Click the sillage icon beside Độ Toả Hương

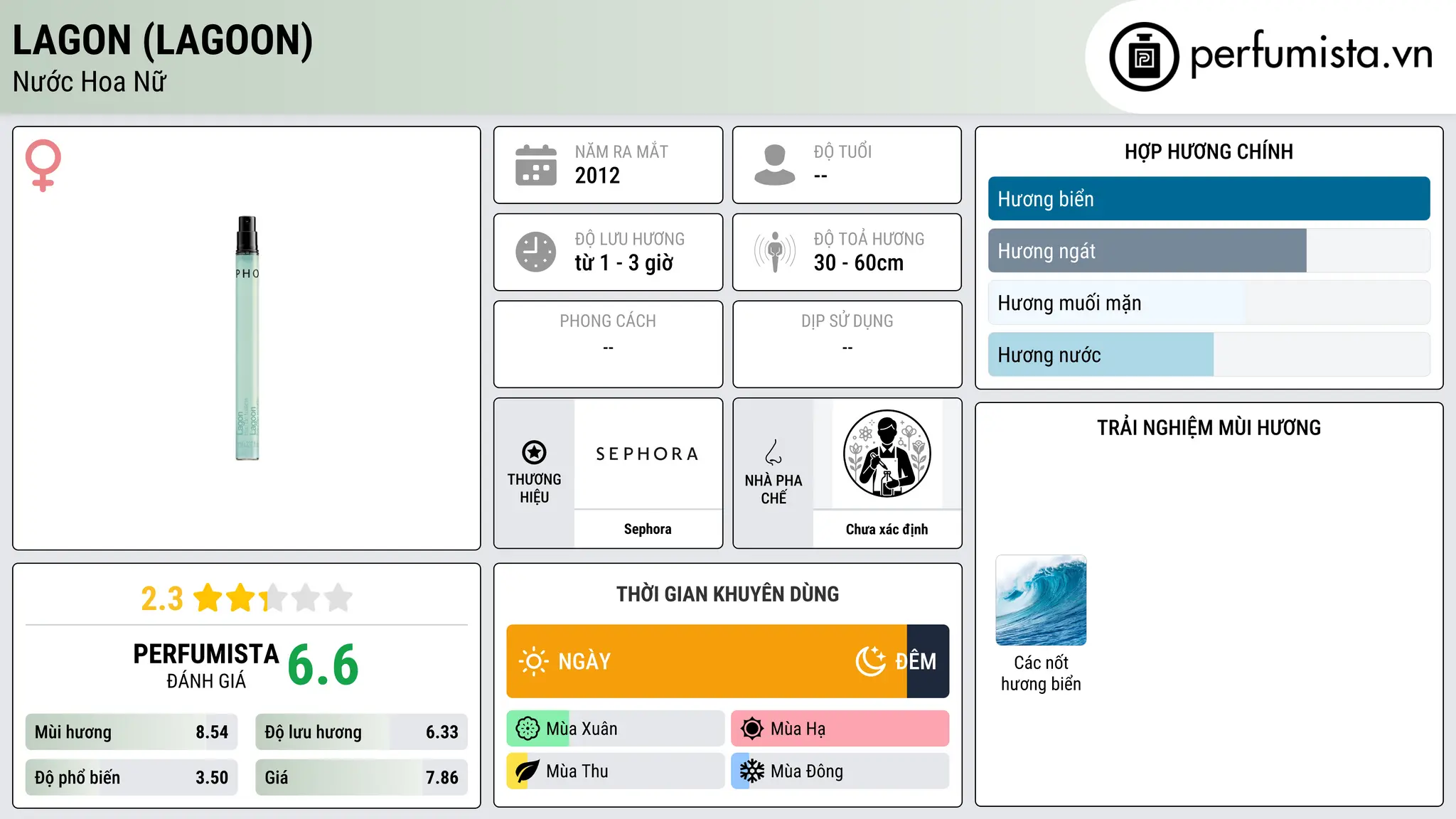(x=775, y=252)
